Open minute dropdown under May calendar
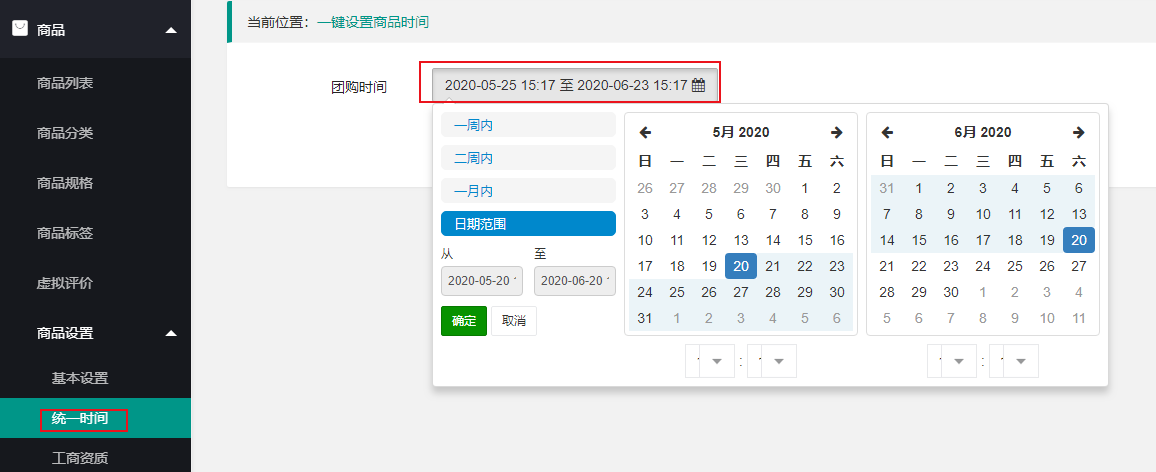The width and height of the screenshot is (1156, 472). coord(771,361)
